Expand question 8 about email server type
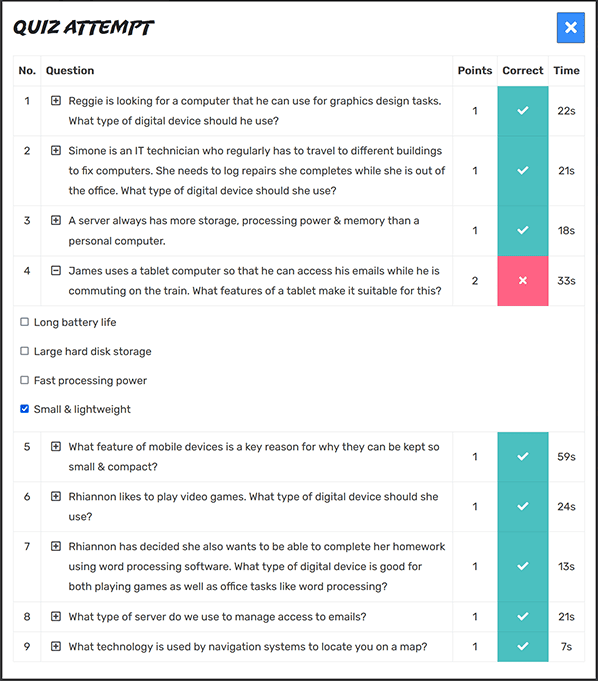 (x=56, y=616)
